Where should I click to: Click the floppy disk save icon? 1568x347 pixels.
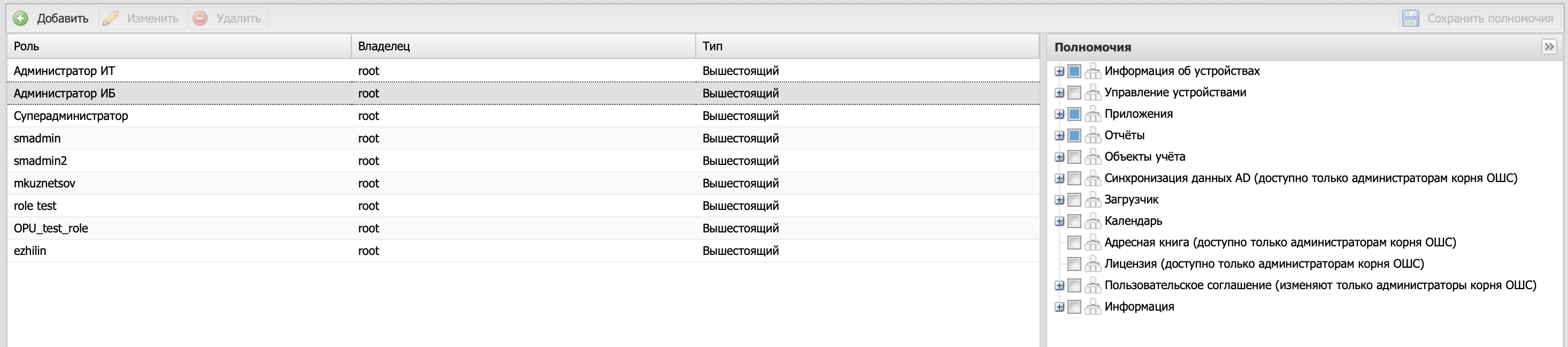1410,18
